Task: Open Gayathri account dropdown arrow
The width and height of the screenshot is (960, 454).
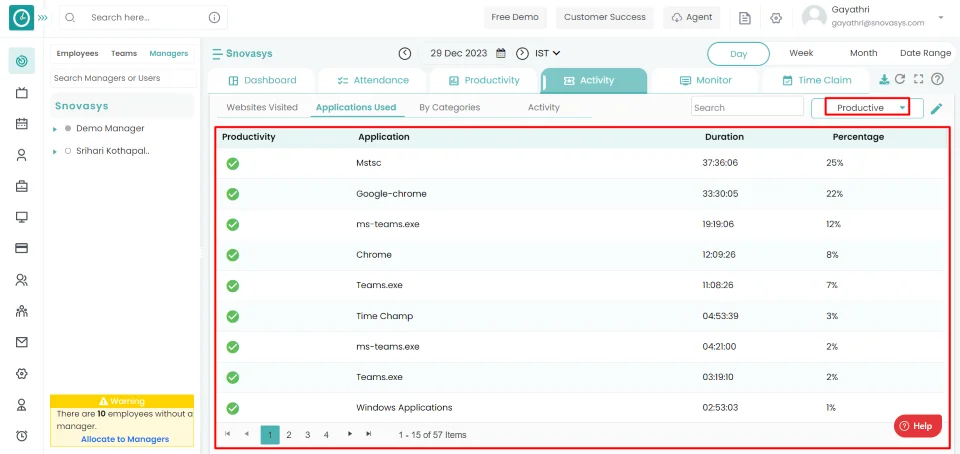Action: point(941,18)
